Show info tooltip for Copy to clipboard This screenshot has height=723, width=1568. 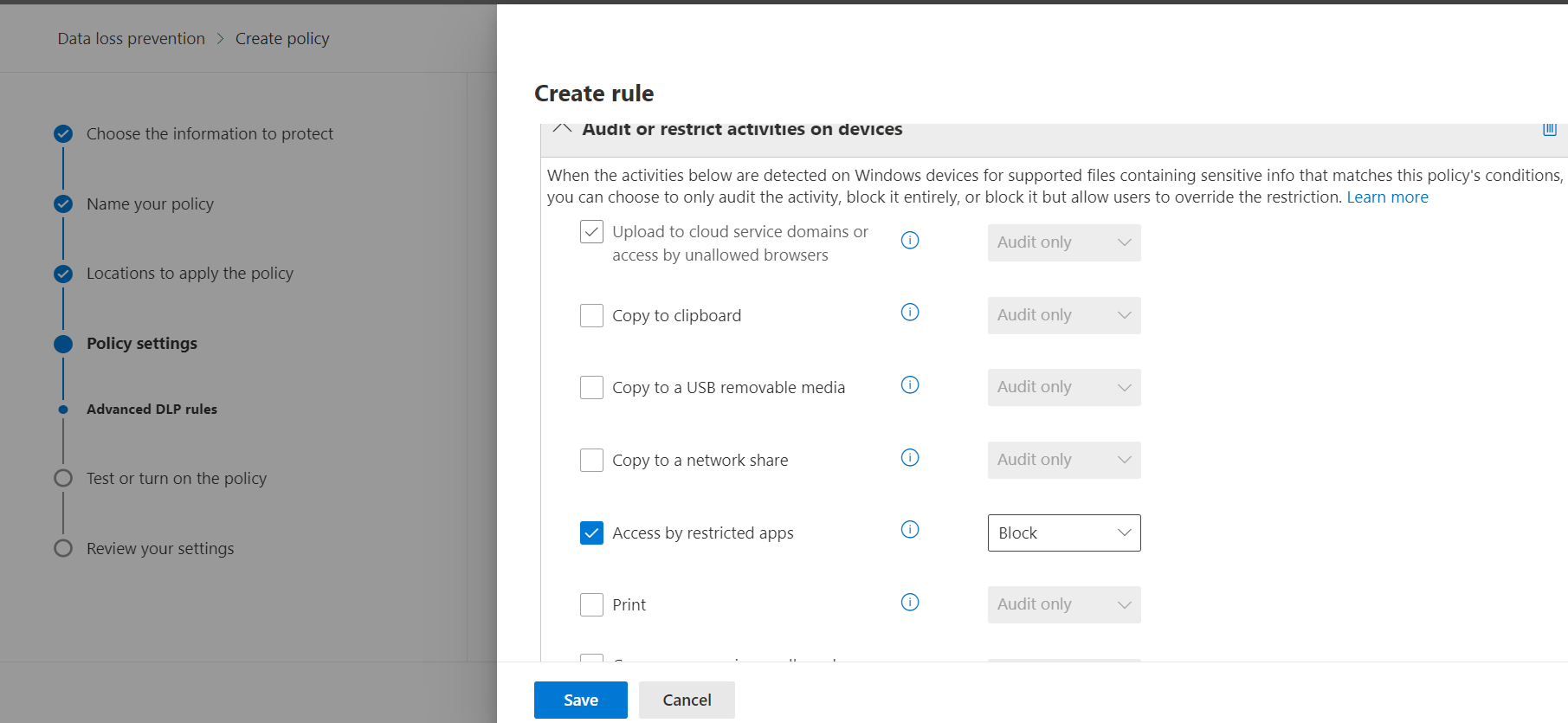[910, 313]
